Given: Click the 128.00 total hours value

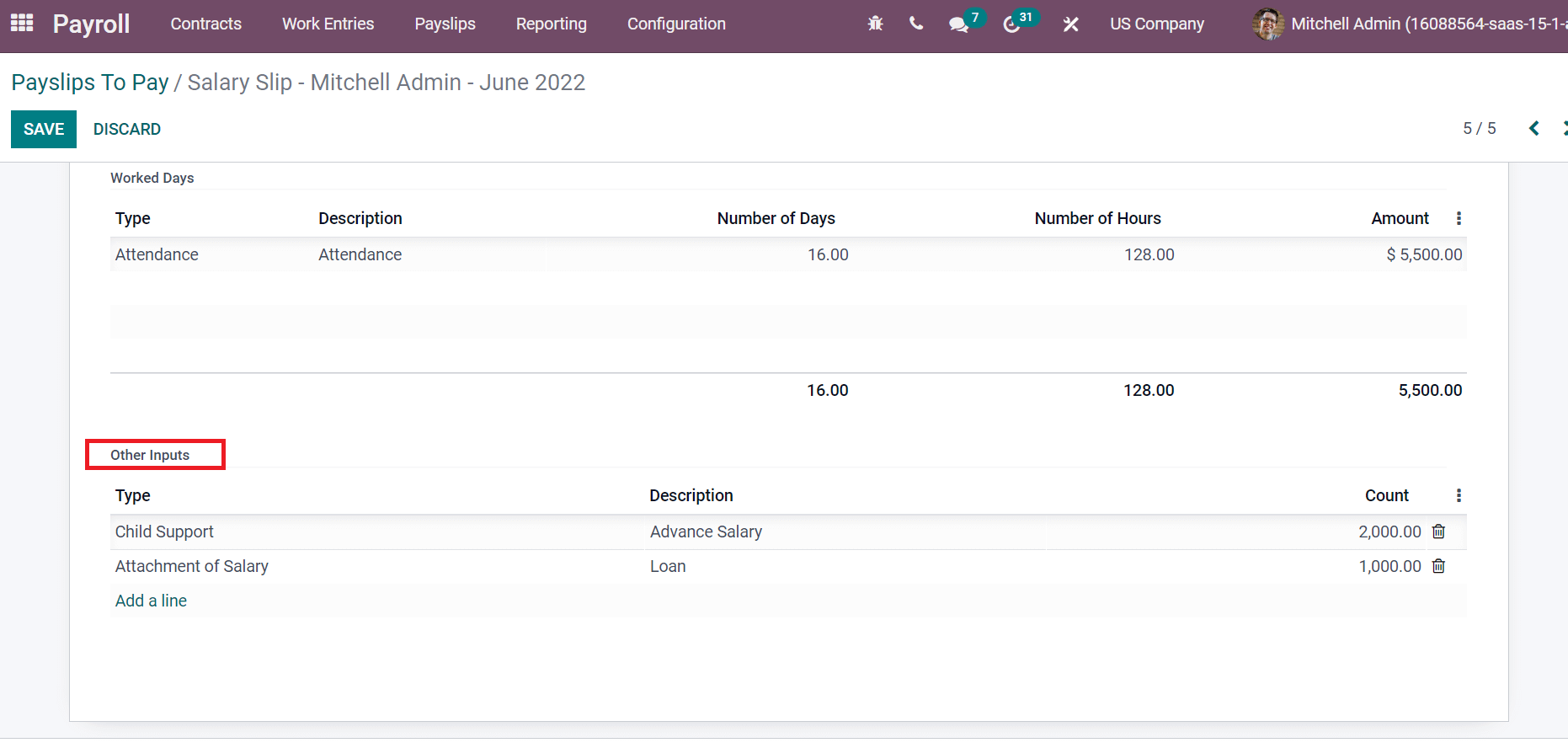Looking at the screenshot, I should [1149, 390].
